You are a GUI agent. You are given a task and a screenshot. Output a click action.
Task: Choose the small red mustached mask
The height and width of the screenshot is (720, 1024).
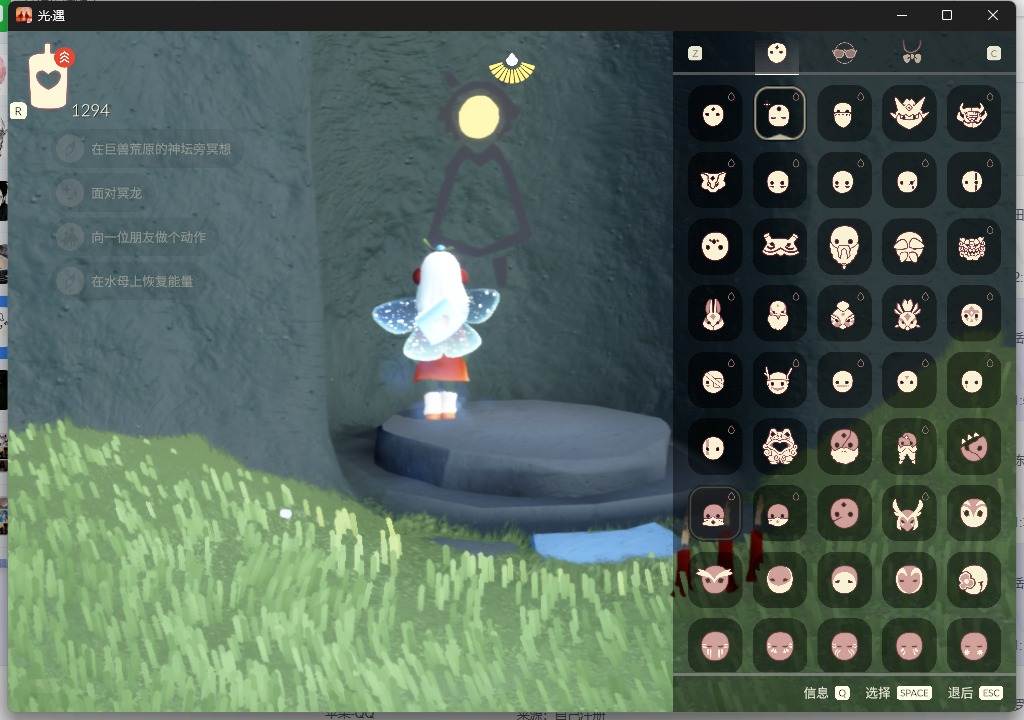click(908, 447)
